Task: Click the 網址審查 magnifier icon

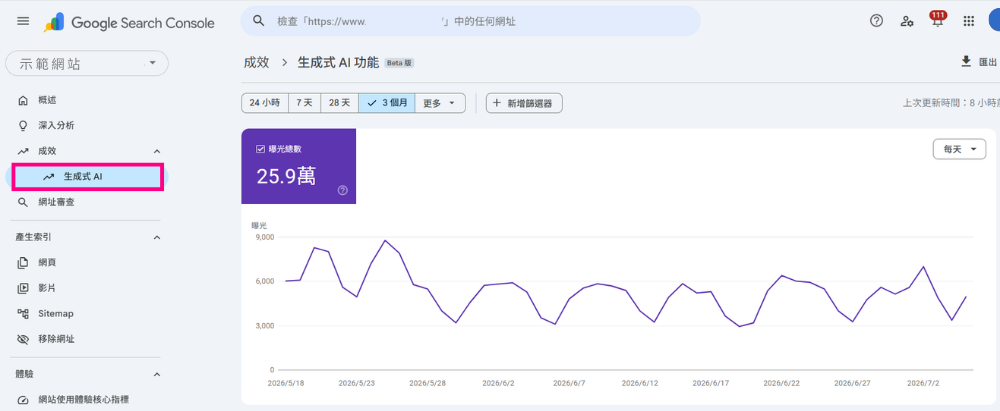Action: coord(23,202)
